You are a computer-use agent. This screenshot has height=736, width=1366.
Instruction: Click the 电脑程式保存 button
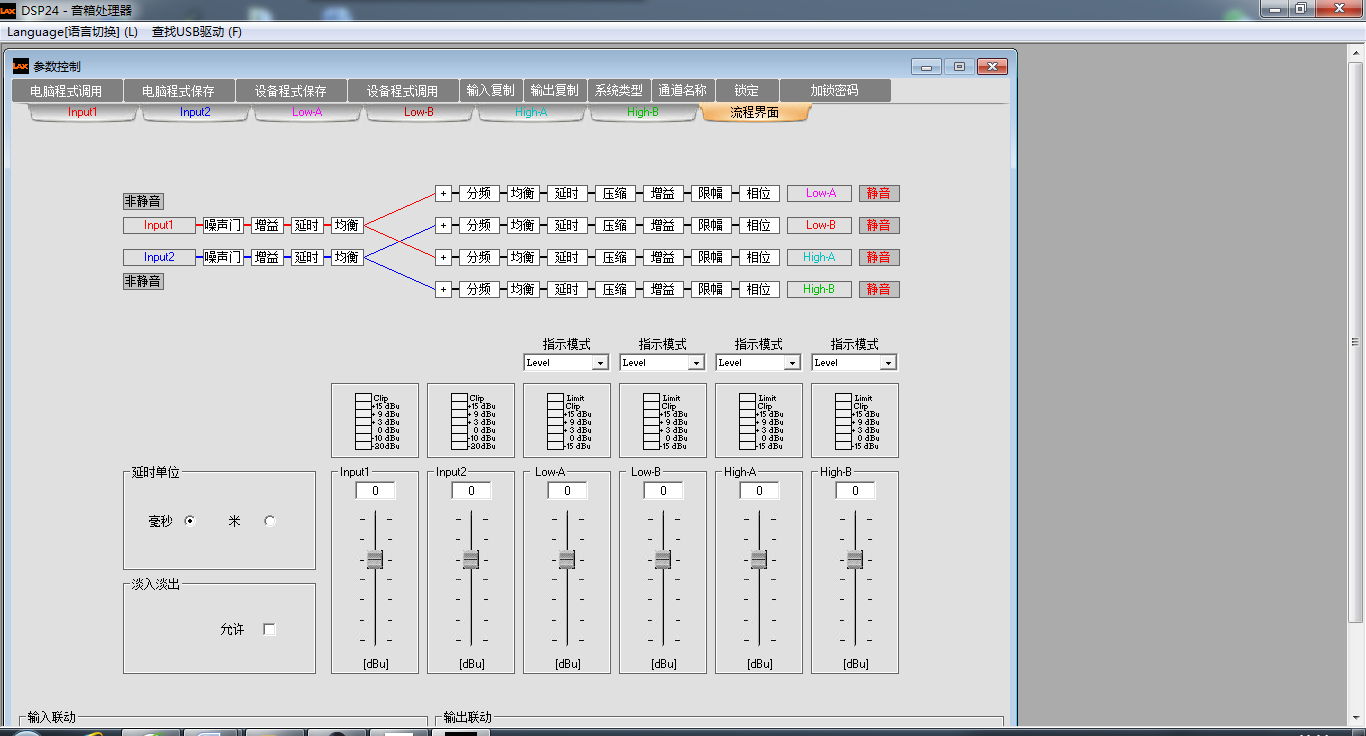pos(178,90)
